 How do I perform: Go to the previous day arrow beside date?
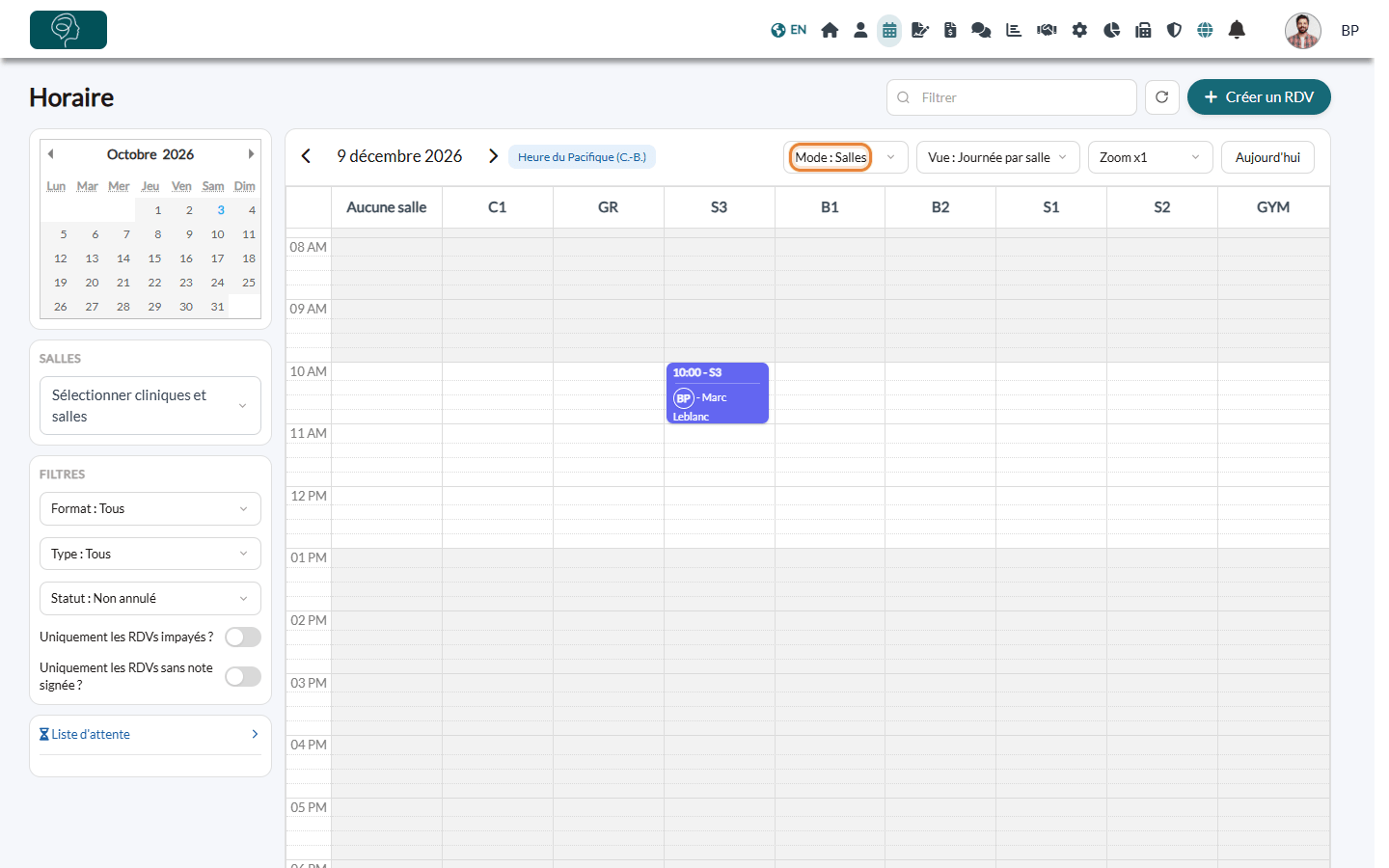[x=306, y=156]
